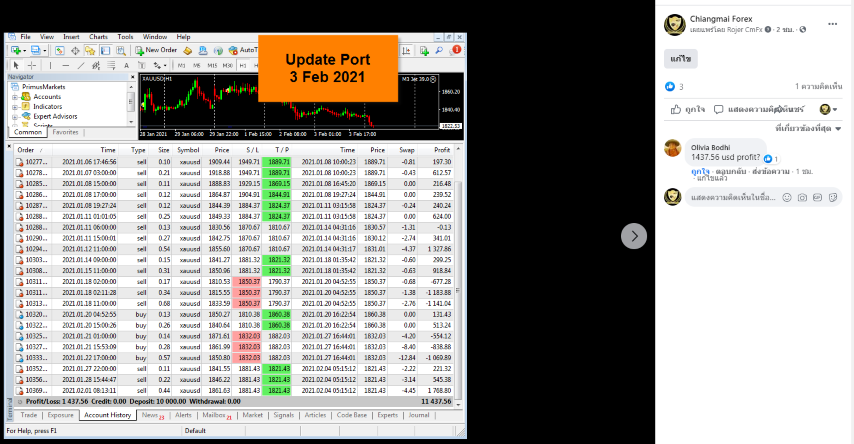
Task: Open the ที่เกี่ยวข้องที่สุด comment sort dropdown
Action: point(808,129)
